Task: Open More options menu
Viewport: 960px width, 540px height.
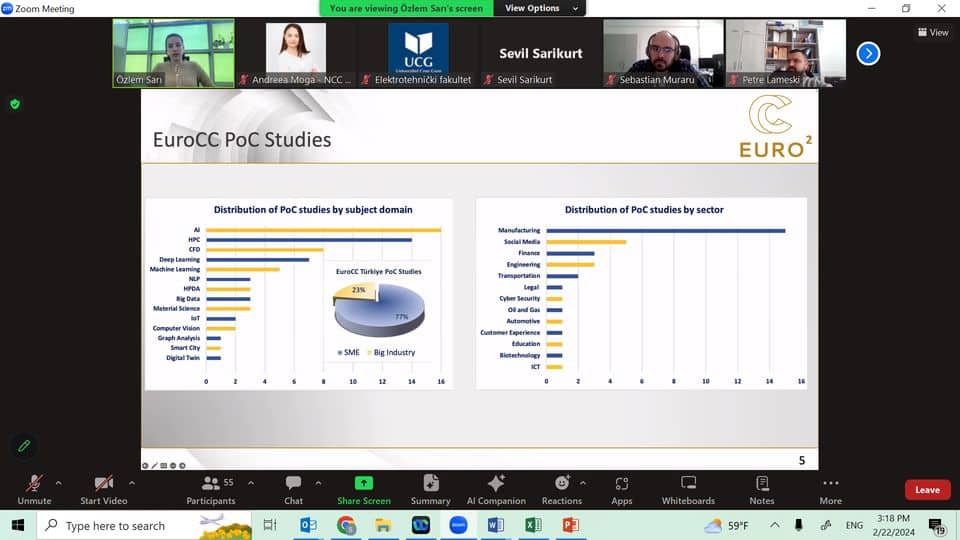Action: [831, 489]
